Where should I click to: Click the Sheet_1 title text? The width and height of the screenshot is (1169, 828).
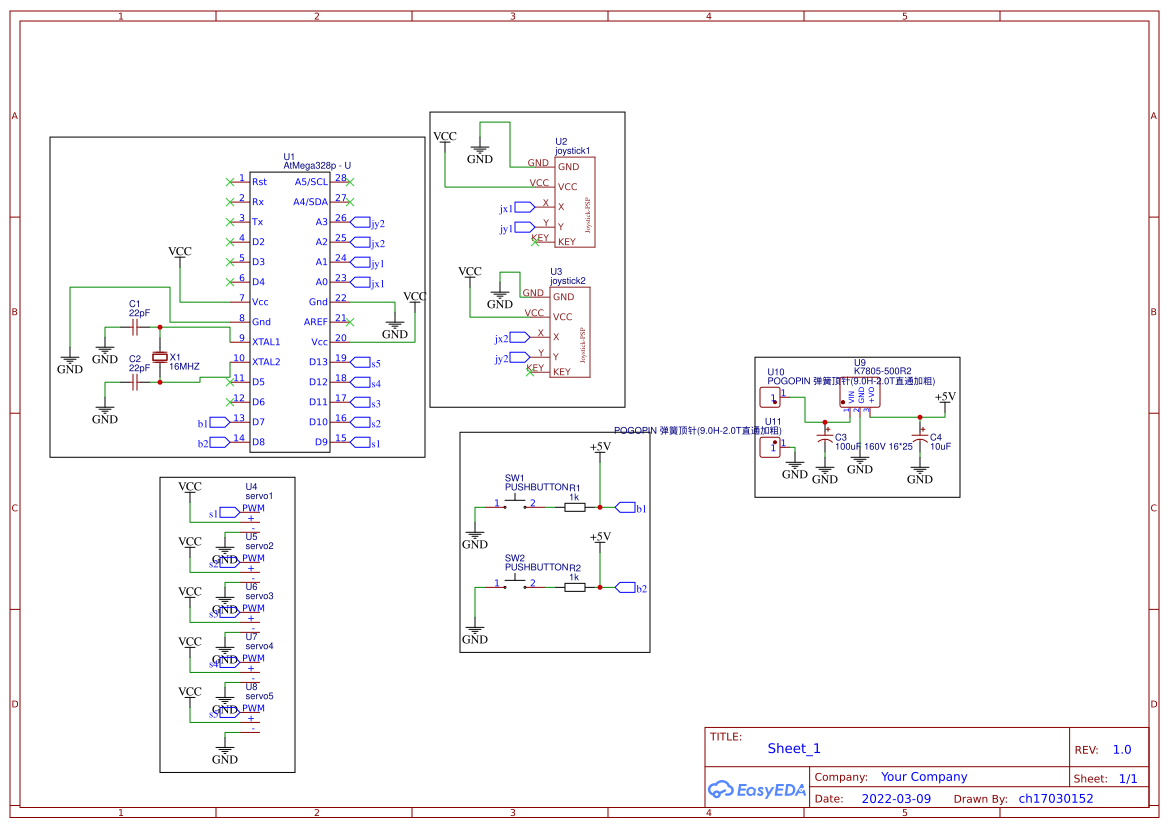[793, 748]
